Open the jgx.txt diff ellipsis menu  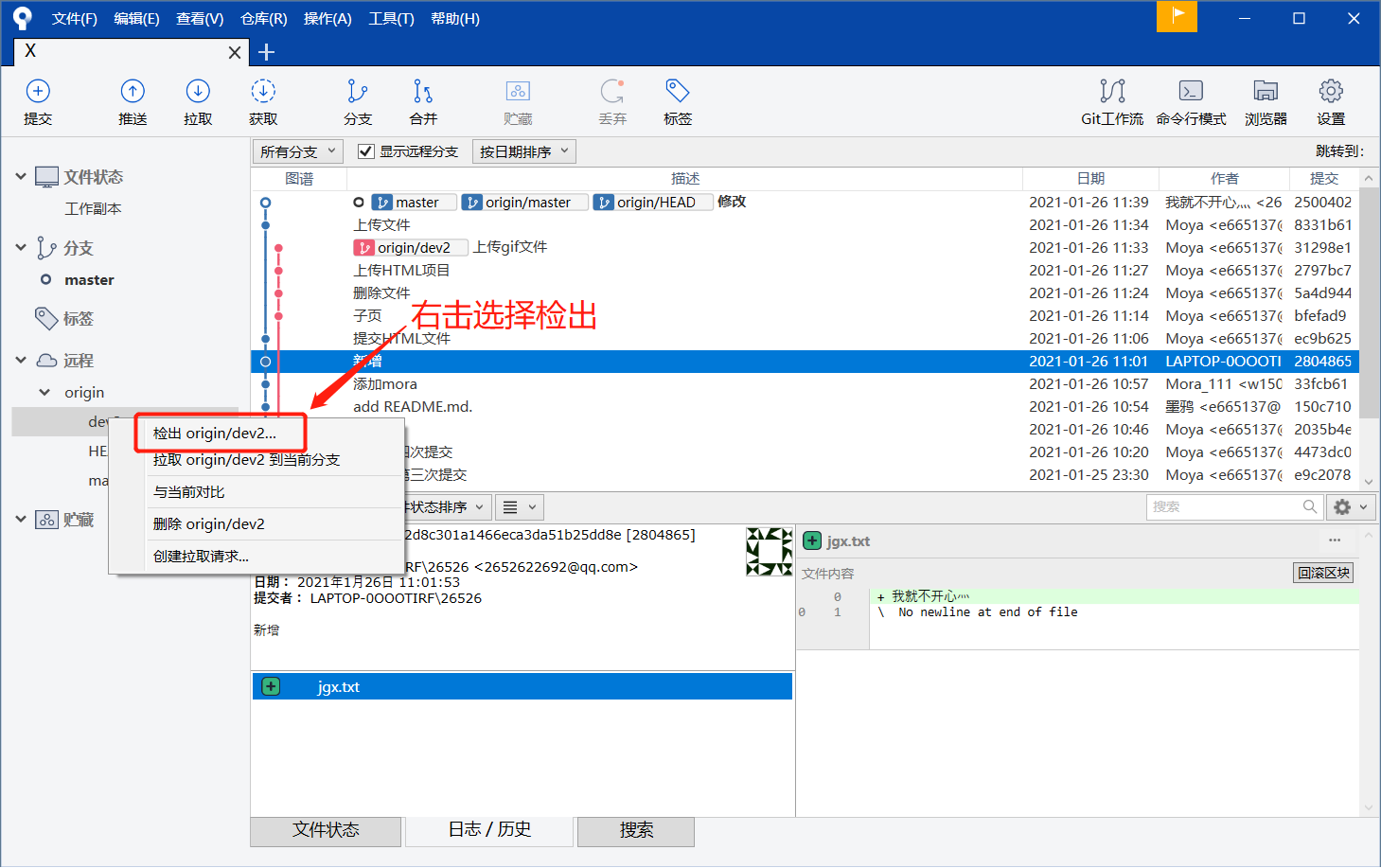click(x=1335, y=540)
